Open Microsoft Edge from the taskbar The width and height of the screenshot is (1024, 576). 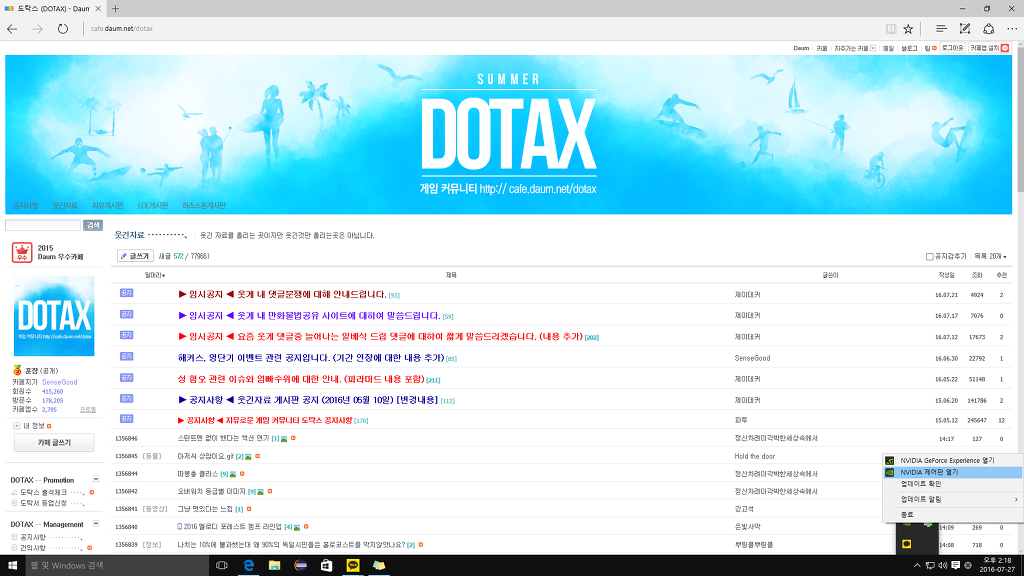click(x=248, y=566)
